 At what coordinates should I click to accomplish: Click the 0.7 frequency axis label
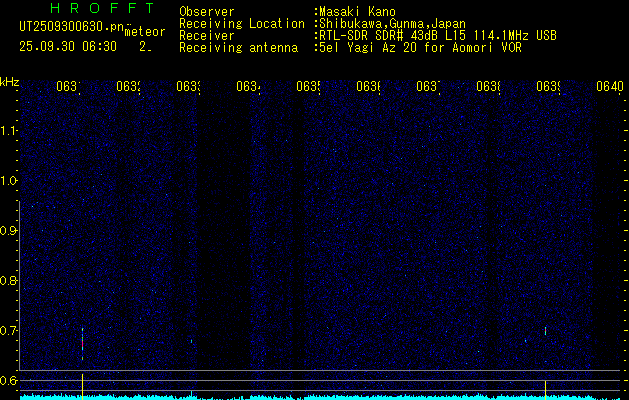click(x=8, y=331)
